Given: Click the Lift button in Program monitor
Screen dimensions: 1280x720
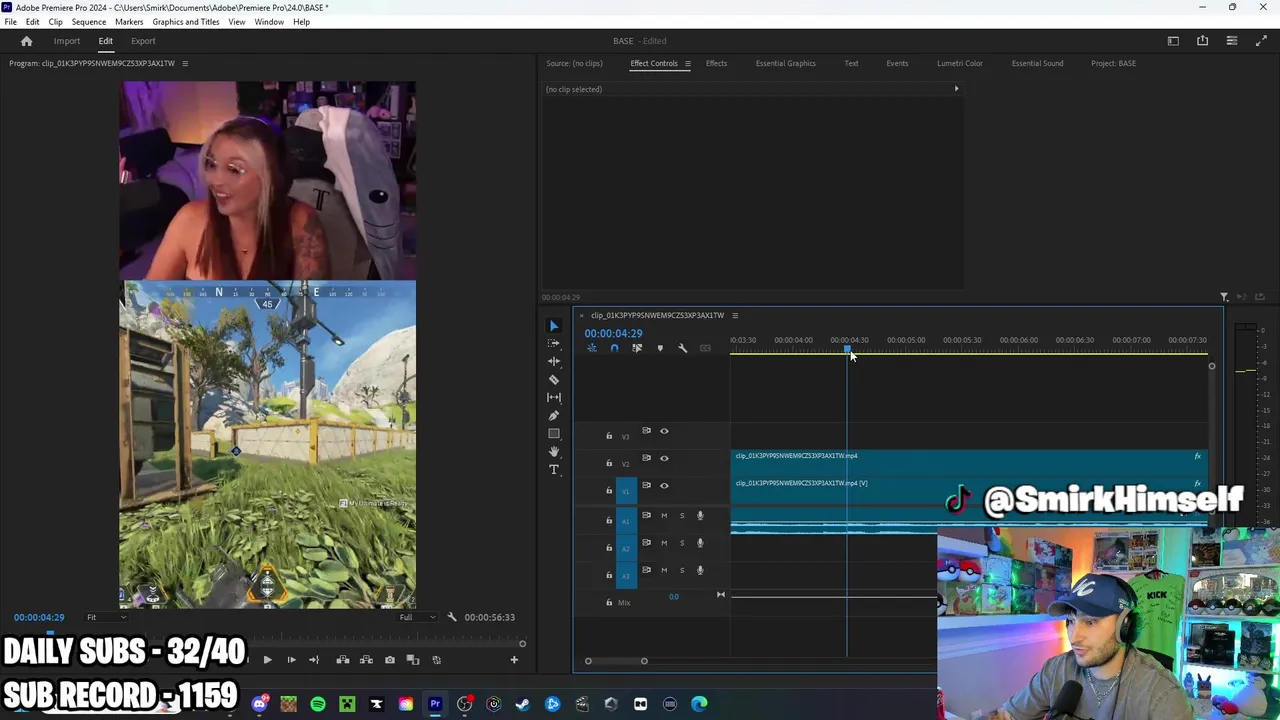Looking at the screenshot, I should pyautogui.click(x=343, y=660).
